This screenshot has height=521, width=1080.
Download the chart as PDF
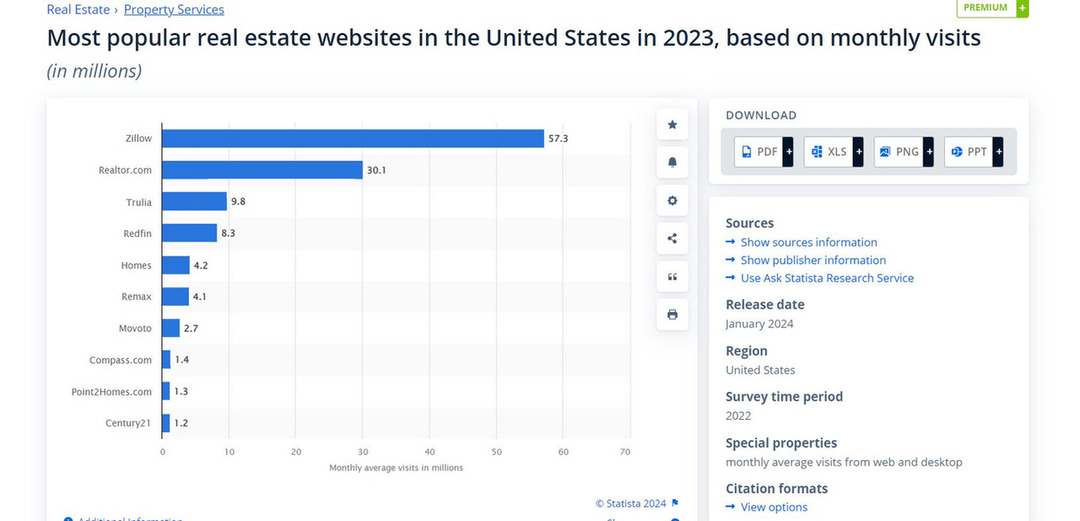point(763,152)
